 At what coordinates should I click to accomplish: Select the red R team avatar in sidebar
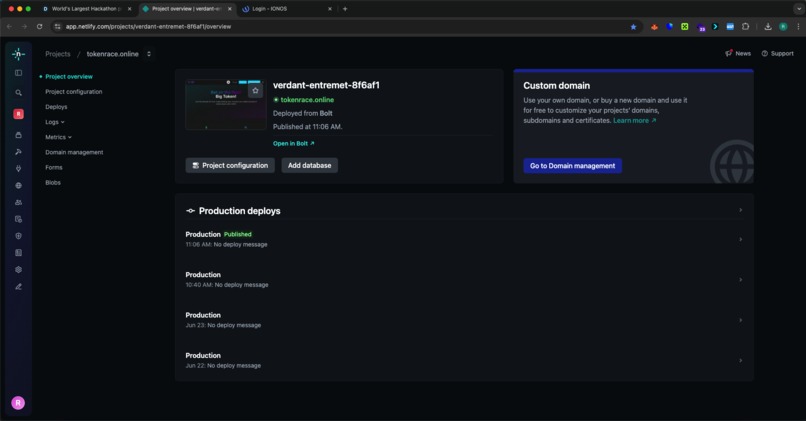[19, 114]
